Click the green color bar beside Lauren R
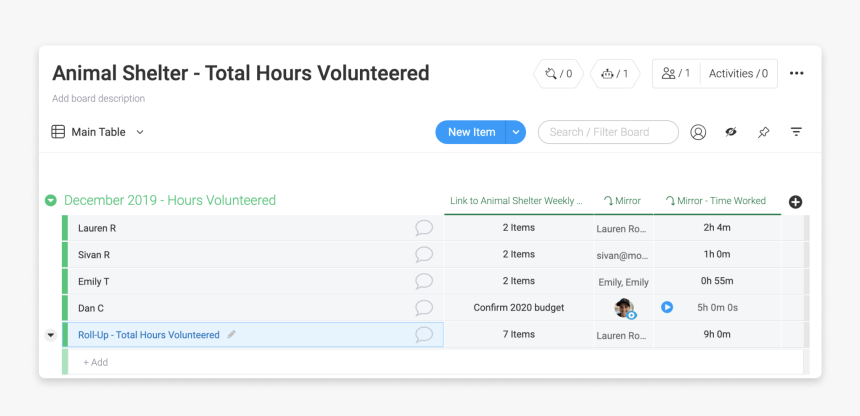 tap(65, 228)
